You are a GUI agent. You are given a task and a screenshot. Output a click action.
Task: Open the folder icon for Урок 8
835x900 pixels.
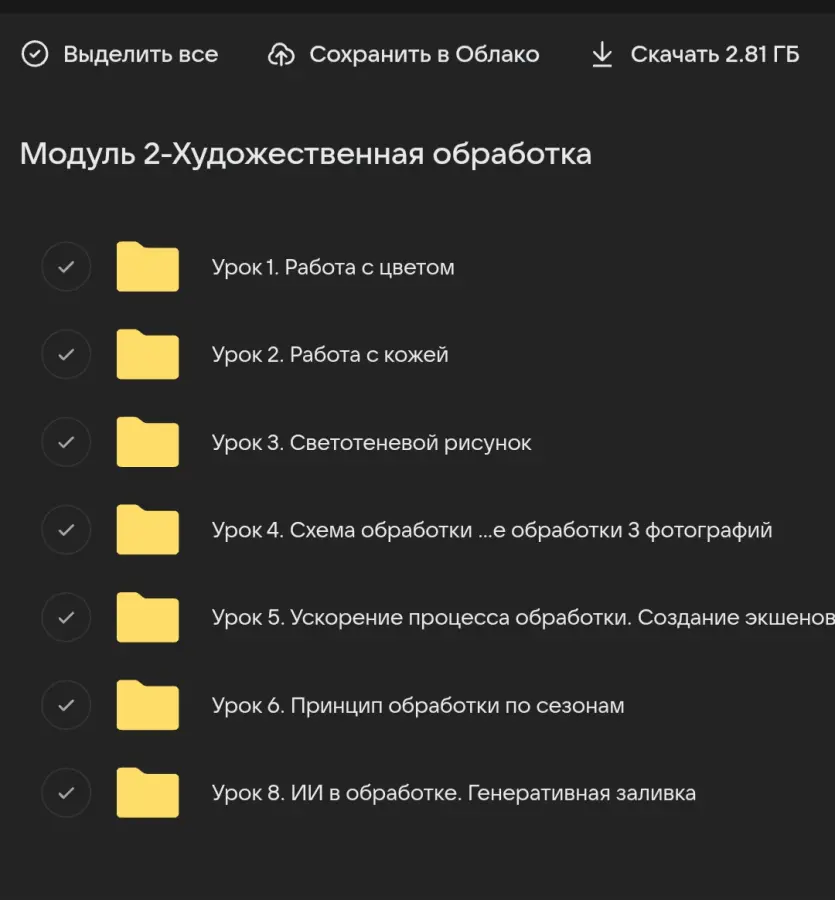[x=147, y=792]
